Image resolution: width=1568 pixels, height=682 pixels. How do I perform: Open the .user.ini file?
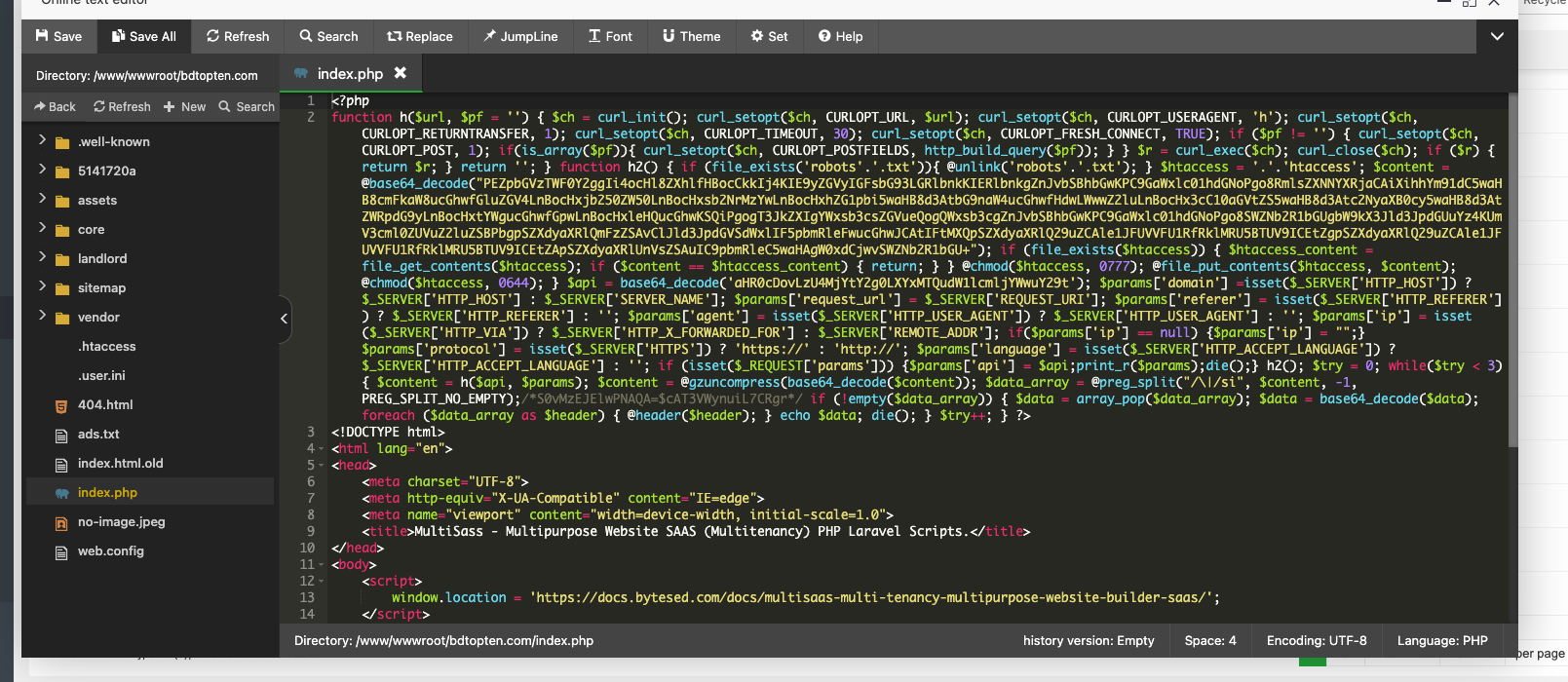pyautogui.click(x=102, y=375)
